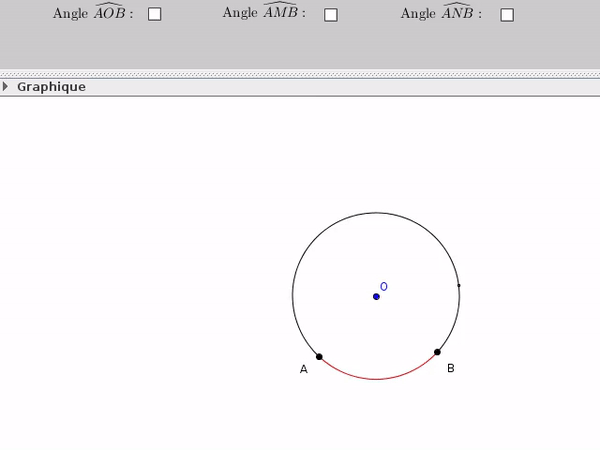Click the small point on circle's right edge
The height and width of the screenshot is (450, 600).
459,285
